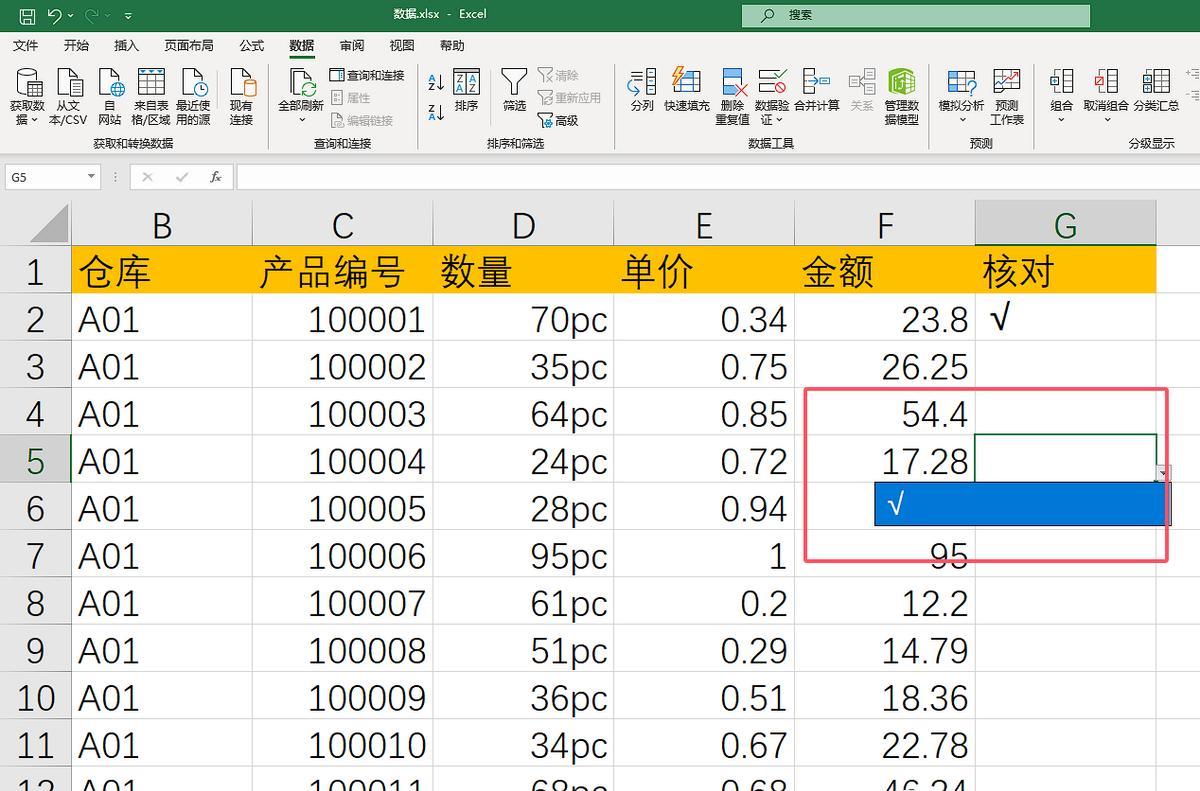The height and width of the screenshot is (791, 1200).
Task: Click the Undo arrow icon
Action: pos(54,15)
